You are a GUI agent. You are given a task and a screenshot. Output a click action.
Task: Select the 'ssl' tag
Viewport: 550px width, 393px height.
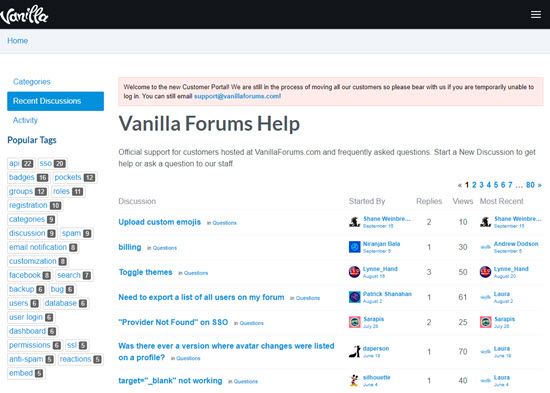tap(77, 346)
